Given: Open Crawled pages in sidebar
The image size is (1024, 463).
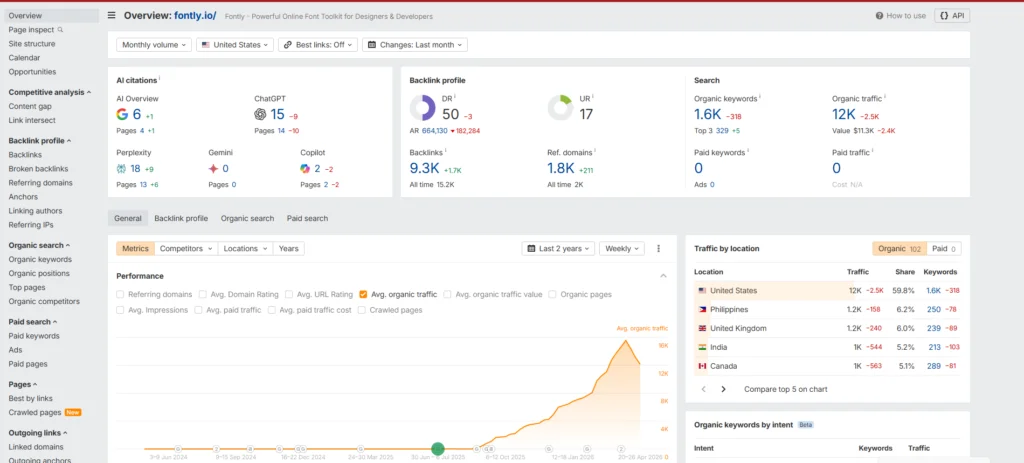Looking at the screenshot, I should coord(35,412).
